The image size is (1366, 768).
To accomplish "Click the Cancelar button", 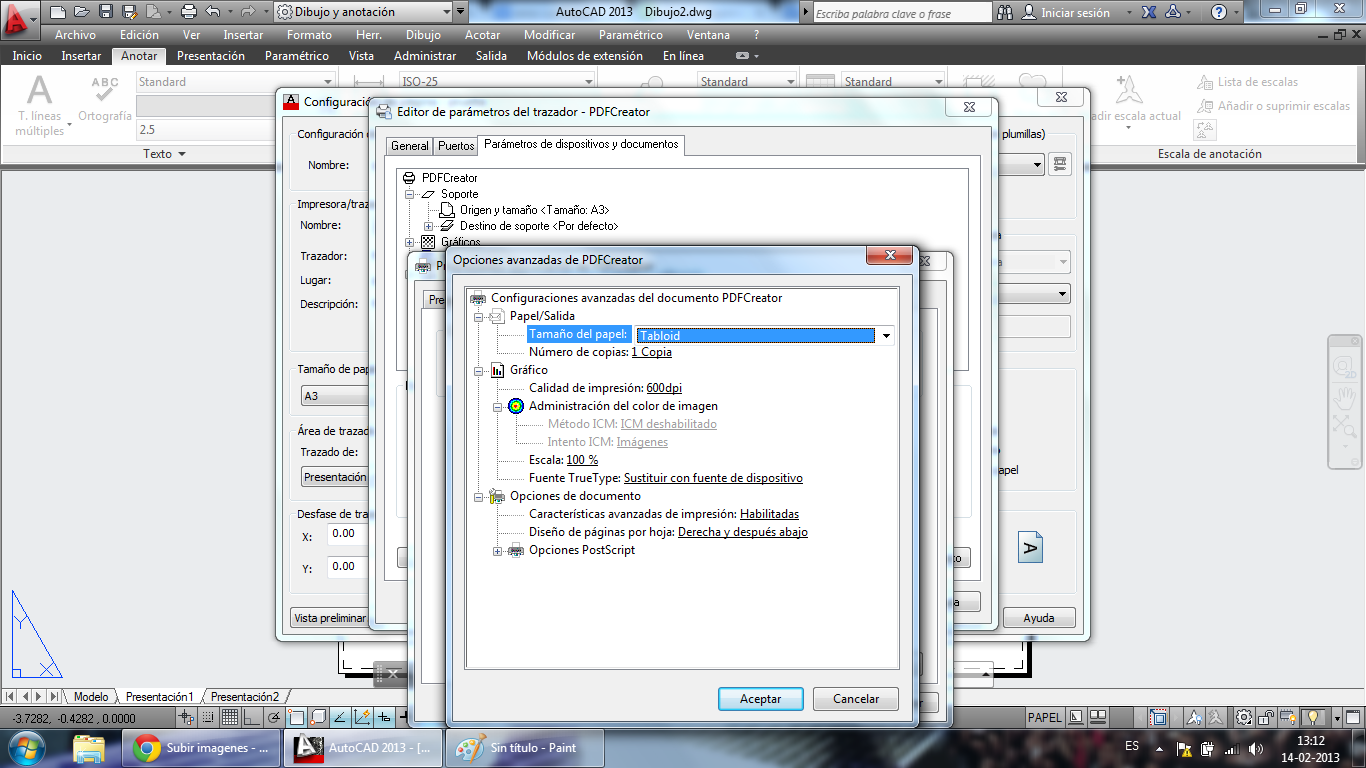I will click(856, 699).
